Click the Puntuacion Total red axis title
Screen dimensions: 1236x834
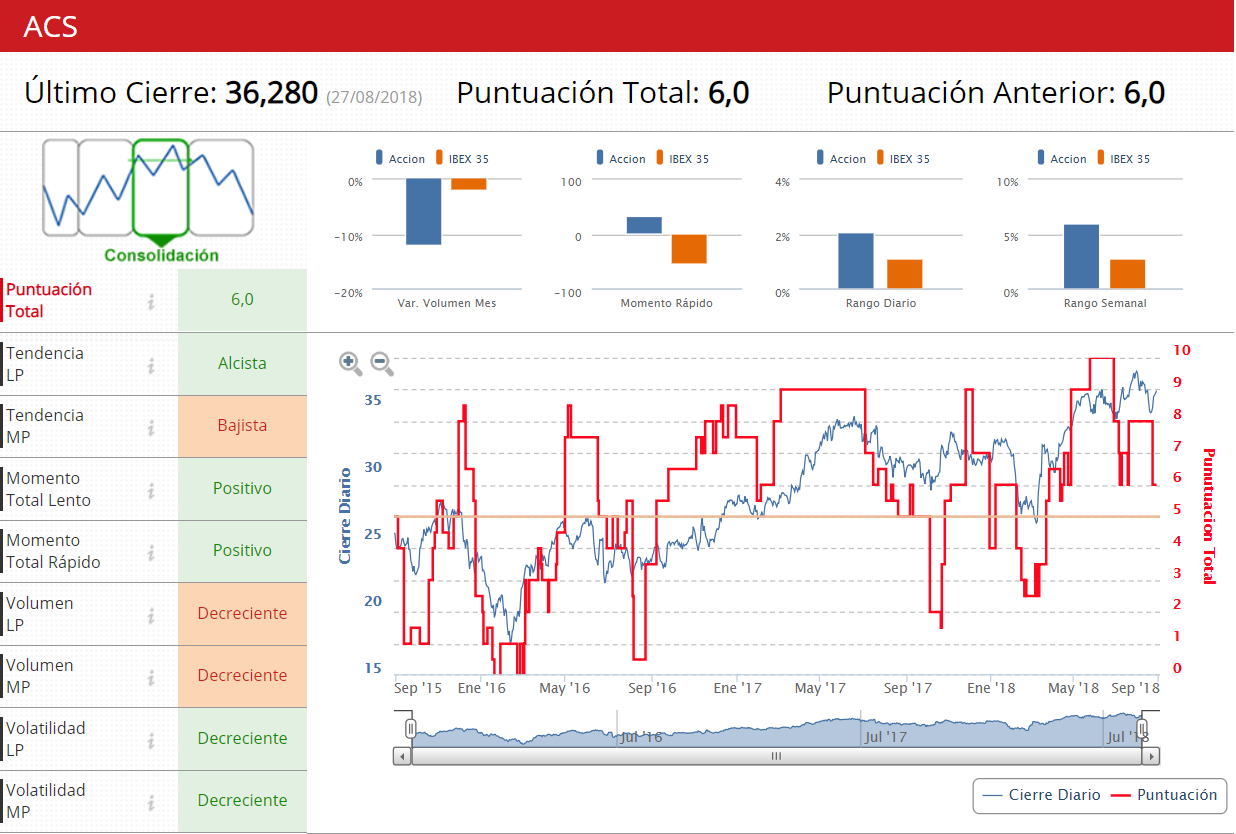1210,515
